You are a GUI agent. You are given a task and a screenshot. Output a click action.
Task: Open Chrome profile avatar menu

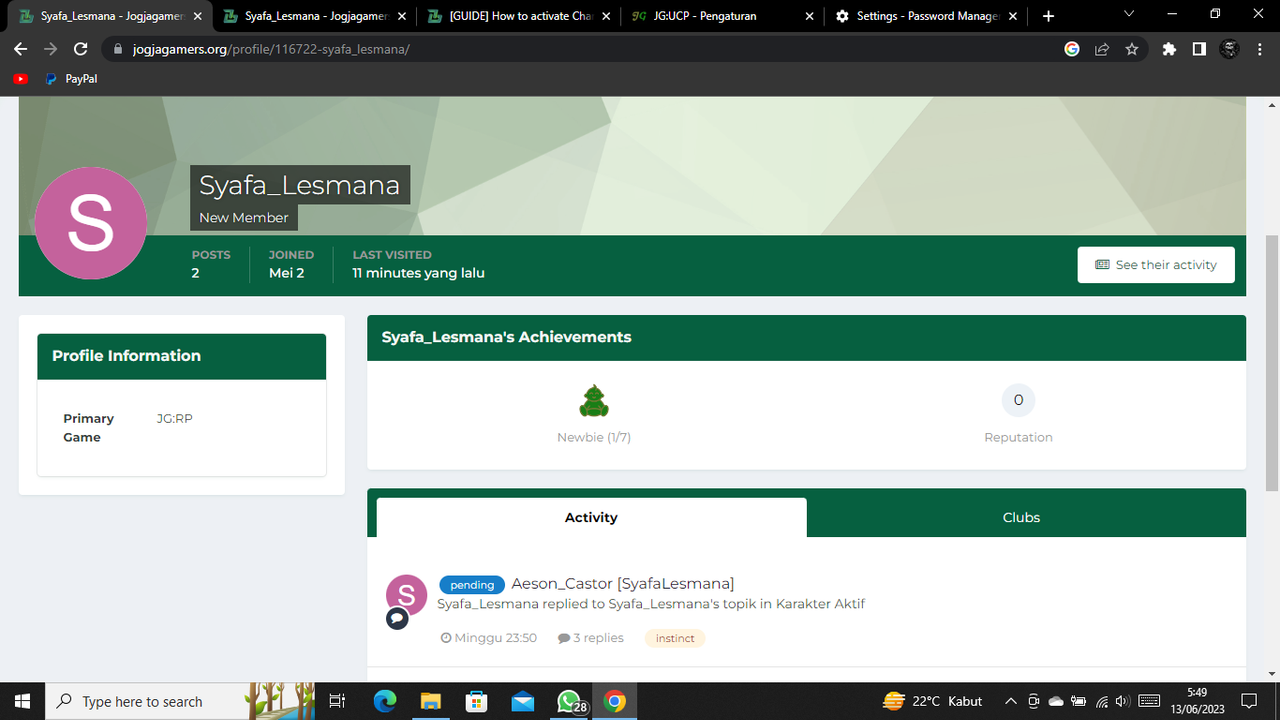coord(1230,49)
